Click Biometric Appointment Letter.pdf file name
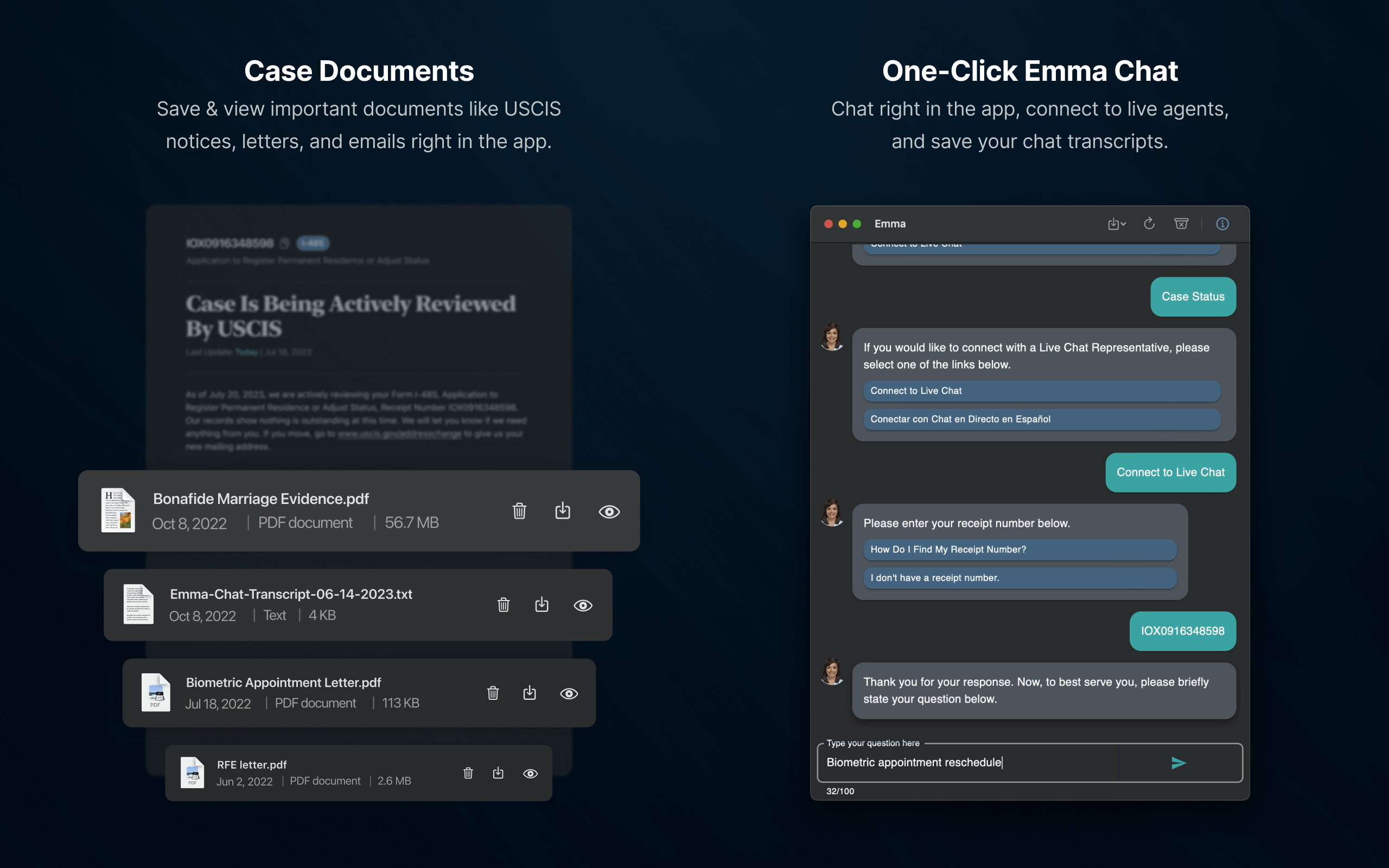Image resolution: width=1389 pixels, height=868 pixels. click(284, 682)
